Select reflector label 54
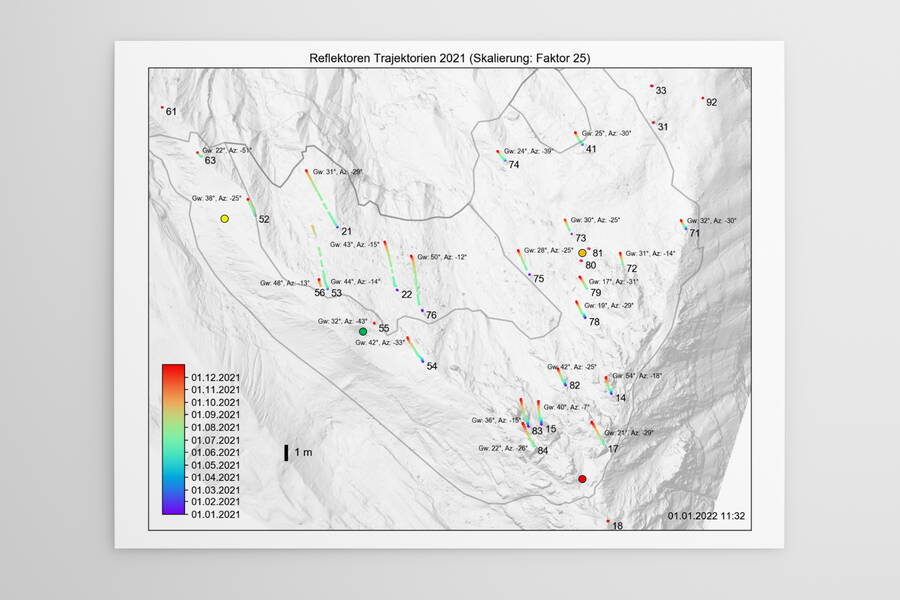The width and height of the screenshot is (900, 600). (x=432, y=366)
